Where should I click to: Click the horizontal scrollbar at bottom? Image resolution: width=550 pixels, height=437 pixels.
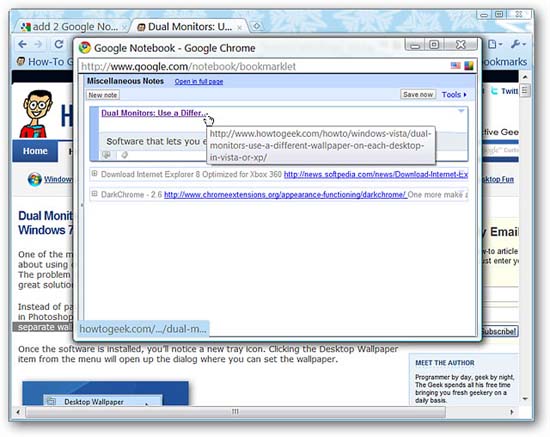[235, 412]
